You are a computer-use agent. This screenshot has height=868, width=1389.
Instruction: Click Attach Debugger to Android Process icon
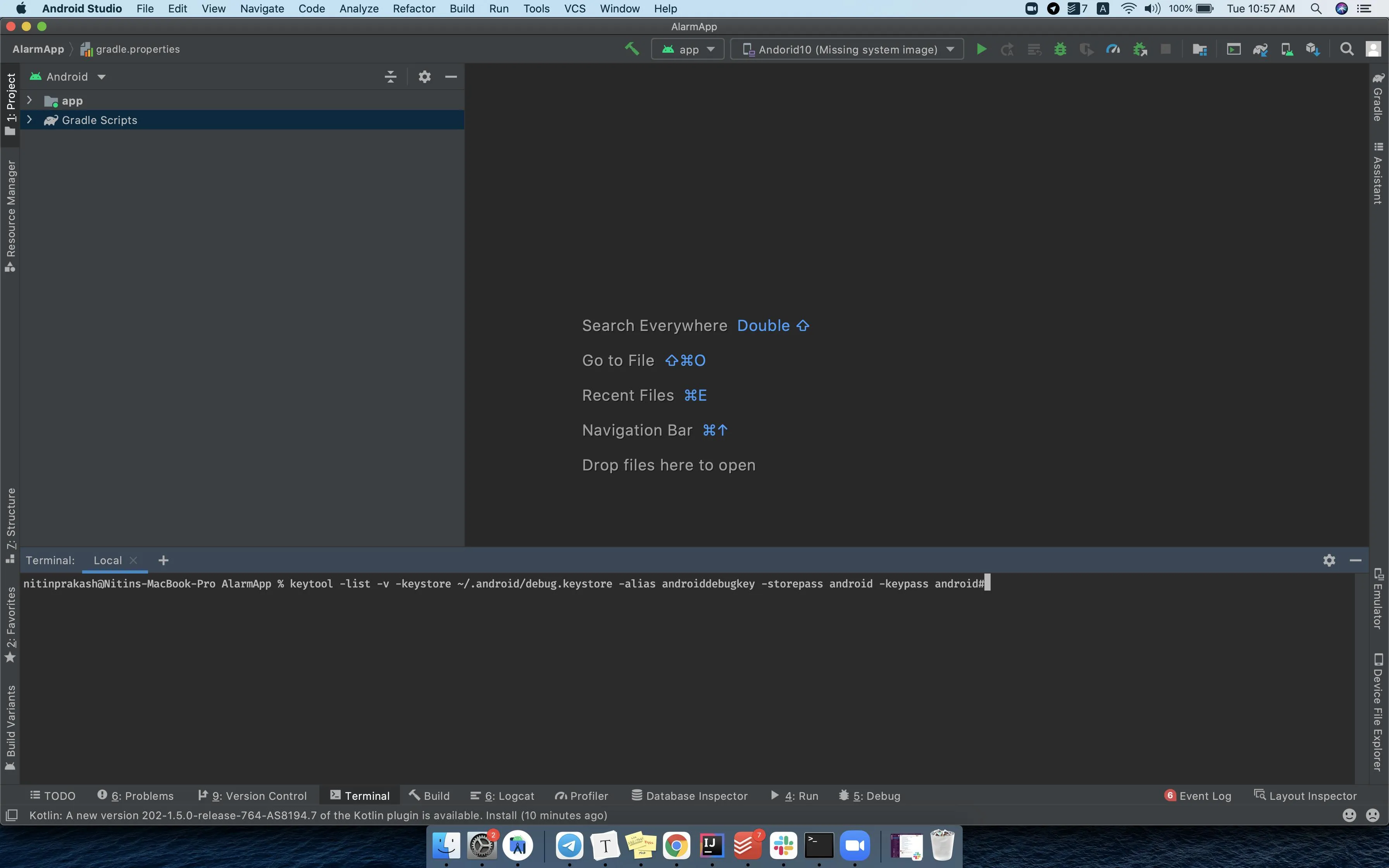coord(1140,49)
